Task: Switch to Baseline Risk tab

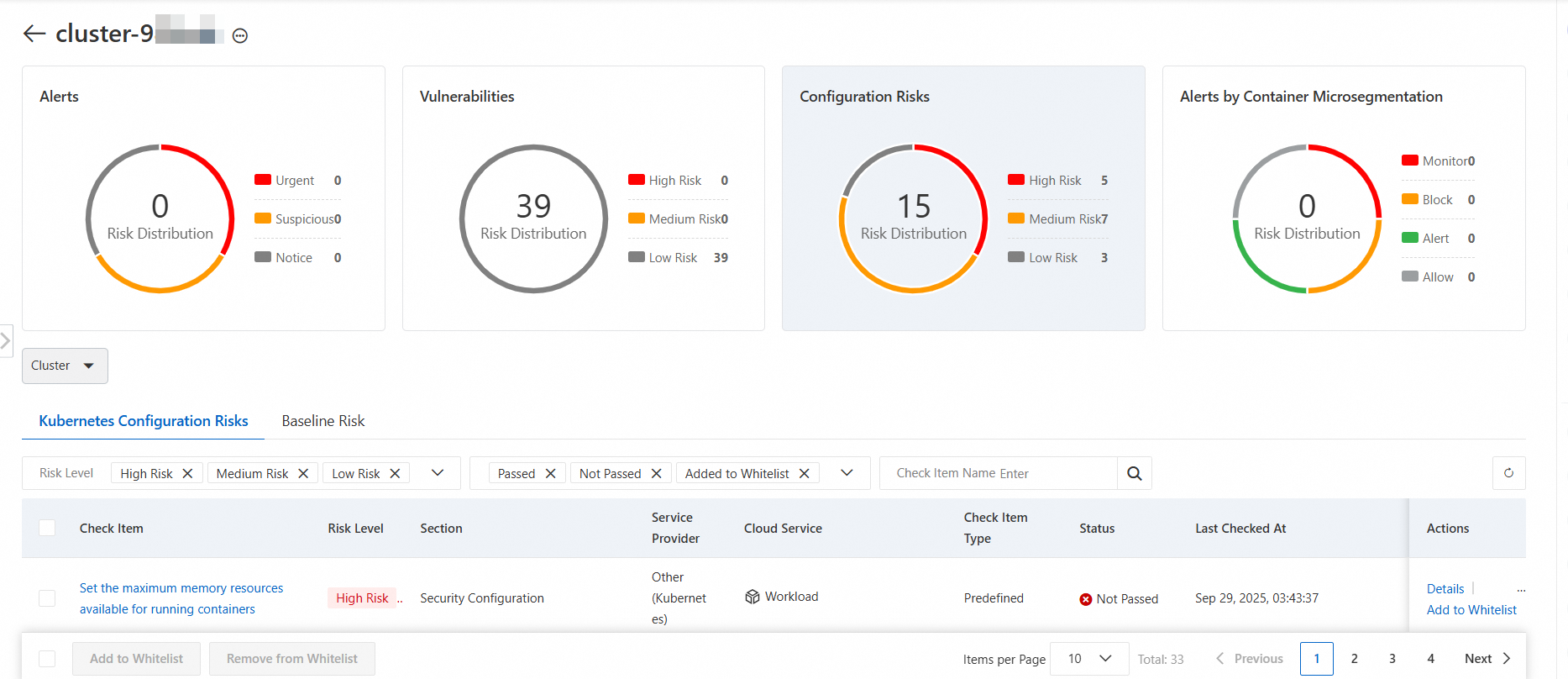Action: [x=323, y=421]
